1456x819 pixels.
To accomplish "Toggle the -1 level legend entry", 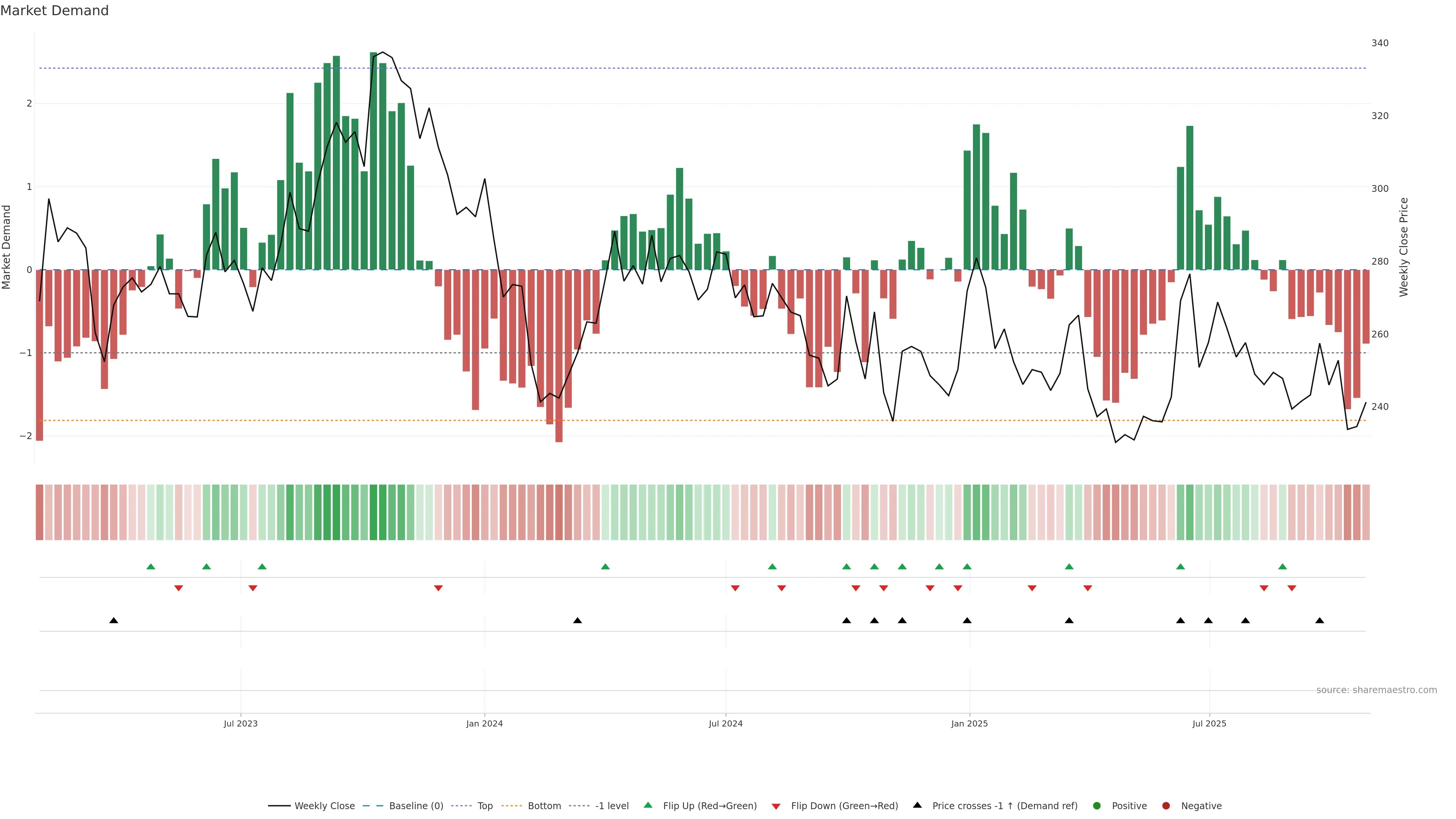I will coord(612,805).
